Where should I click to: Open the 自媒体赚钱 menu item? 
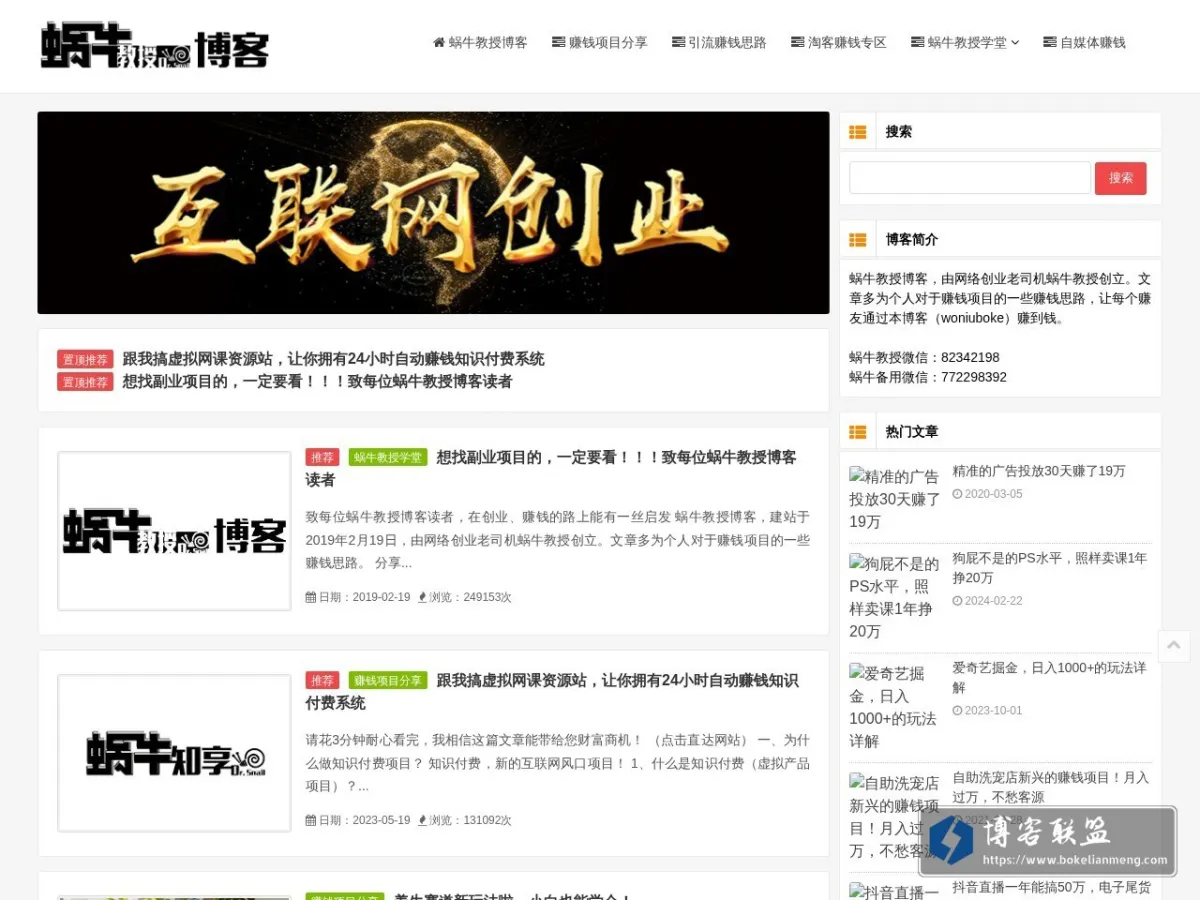1084,42
